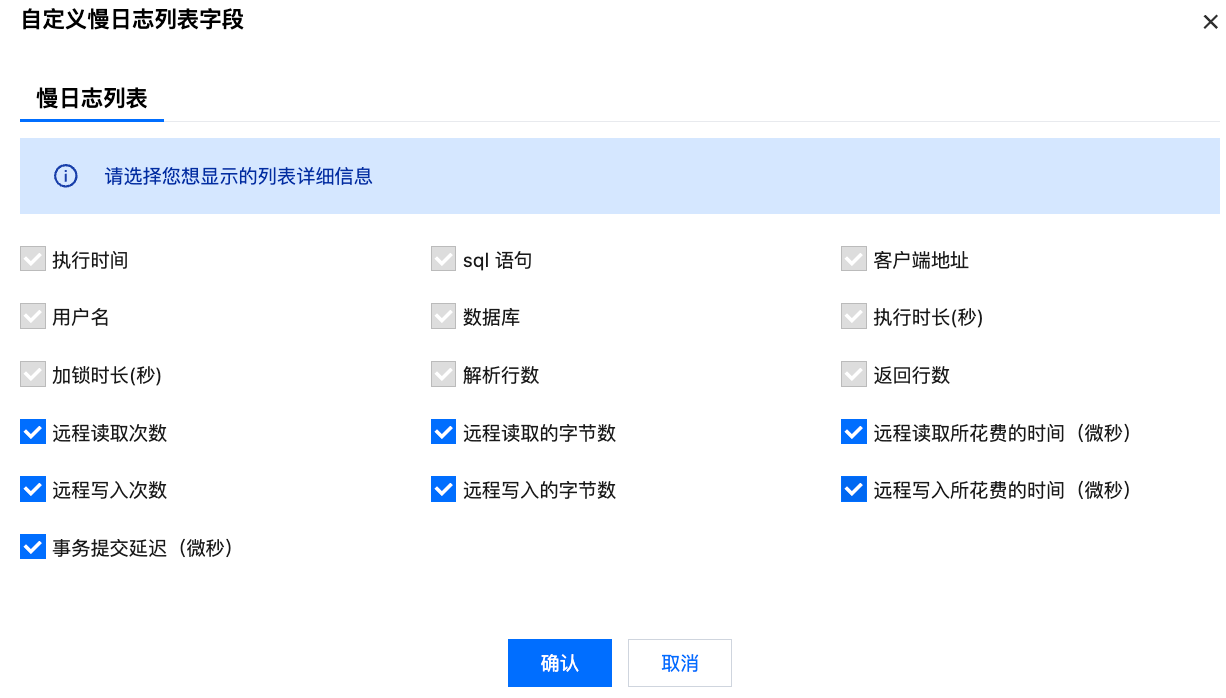Click the 返回行数 checkbox
1226x698 pixels.
click(854, 375)
